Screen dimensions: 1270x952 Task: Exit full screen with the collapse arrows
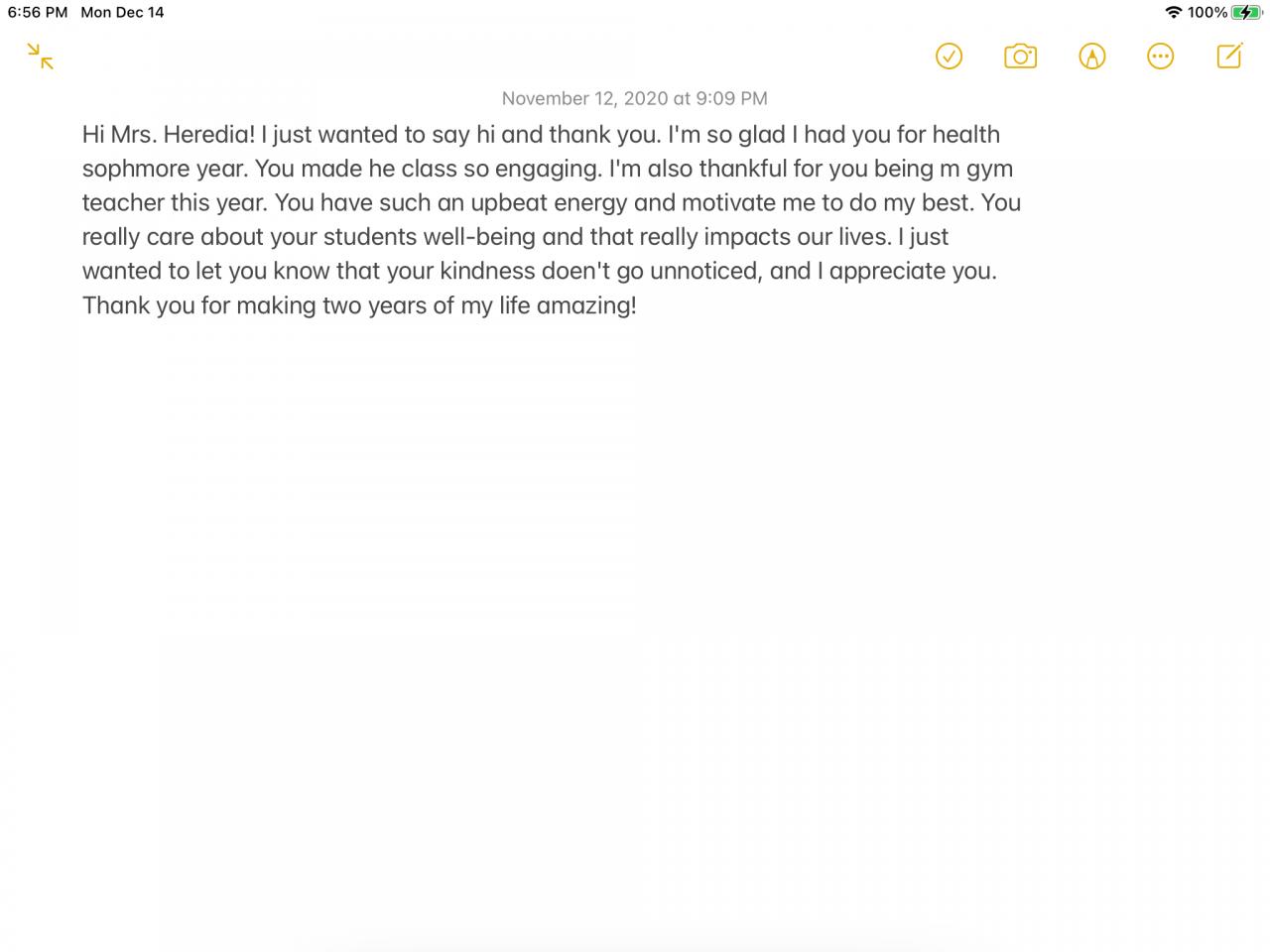pos(41,57)
